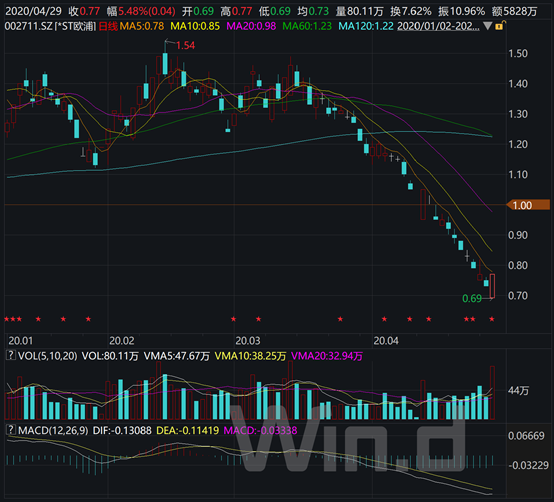
Task: Click the 1.54 high price annotation
Action: 185,45
